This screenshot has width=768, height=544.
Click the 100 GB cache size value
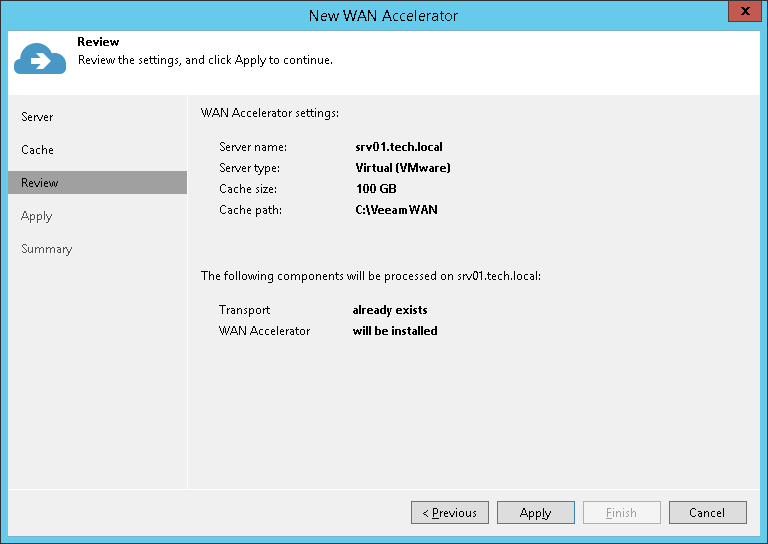(x=376, y=189)
